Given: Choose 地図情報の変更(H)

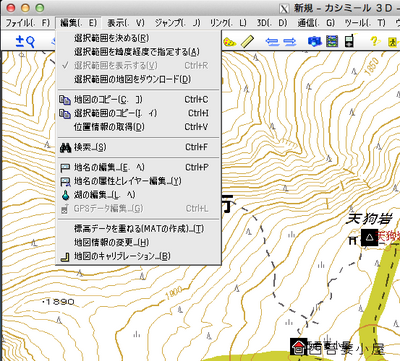Looking at the screenshot, I should [138, 243].
